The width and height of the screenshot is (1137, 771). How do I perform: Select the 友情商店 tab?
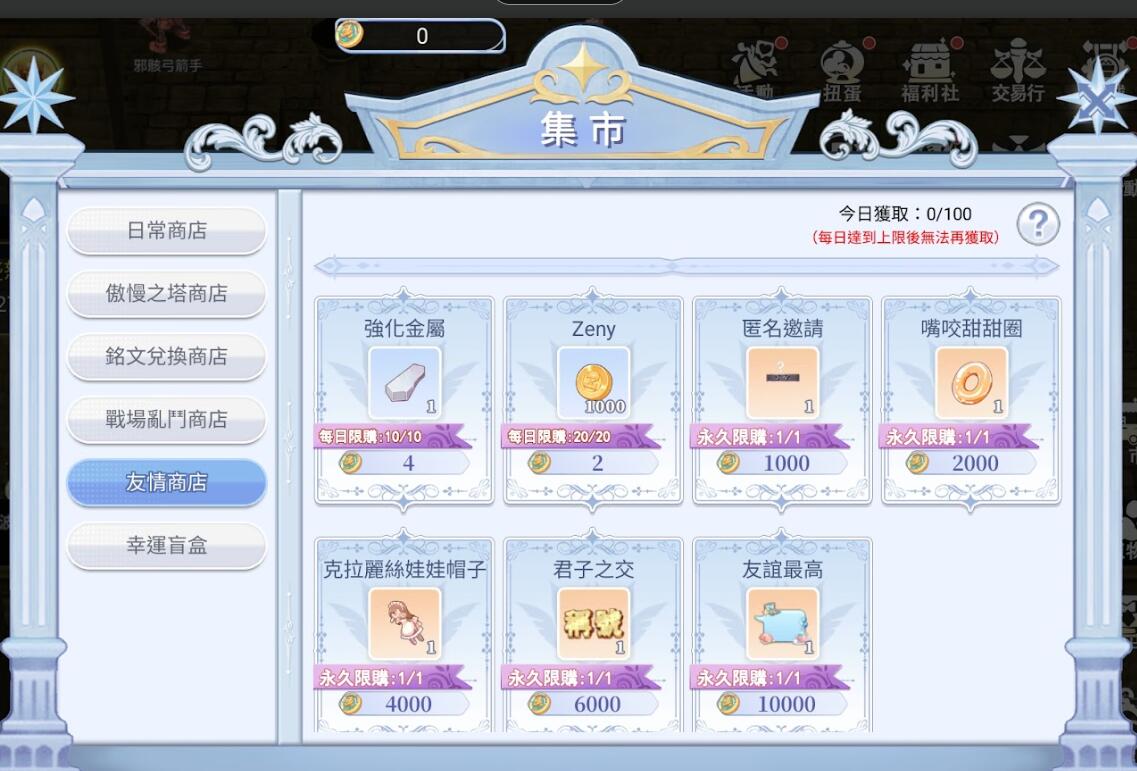click(x=167, y=482)
